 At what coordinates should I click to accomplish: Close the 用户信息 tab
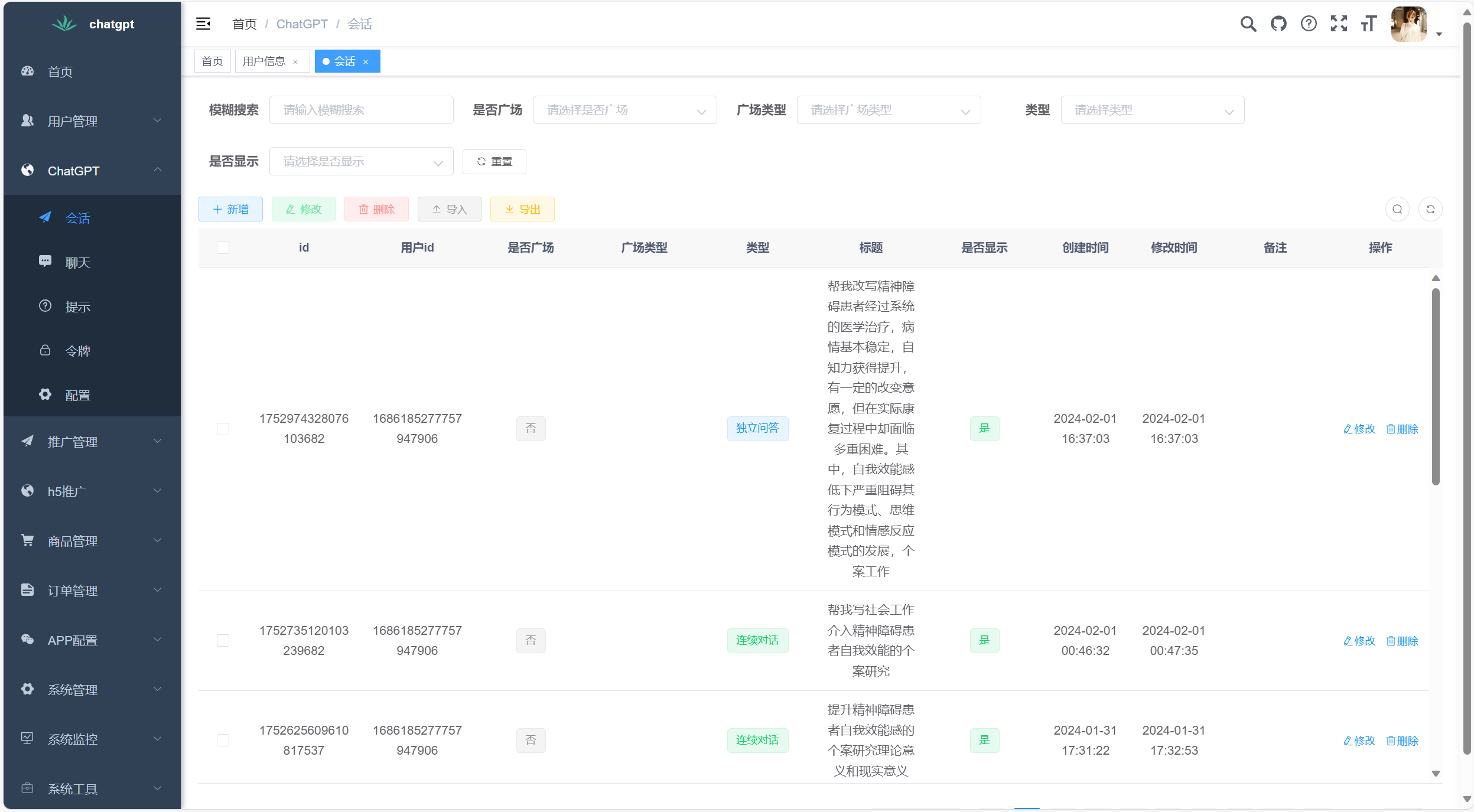[295, 62]
